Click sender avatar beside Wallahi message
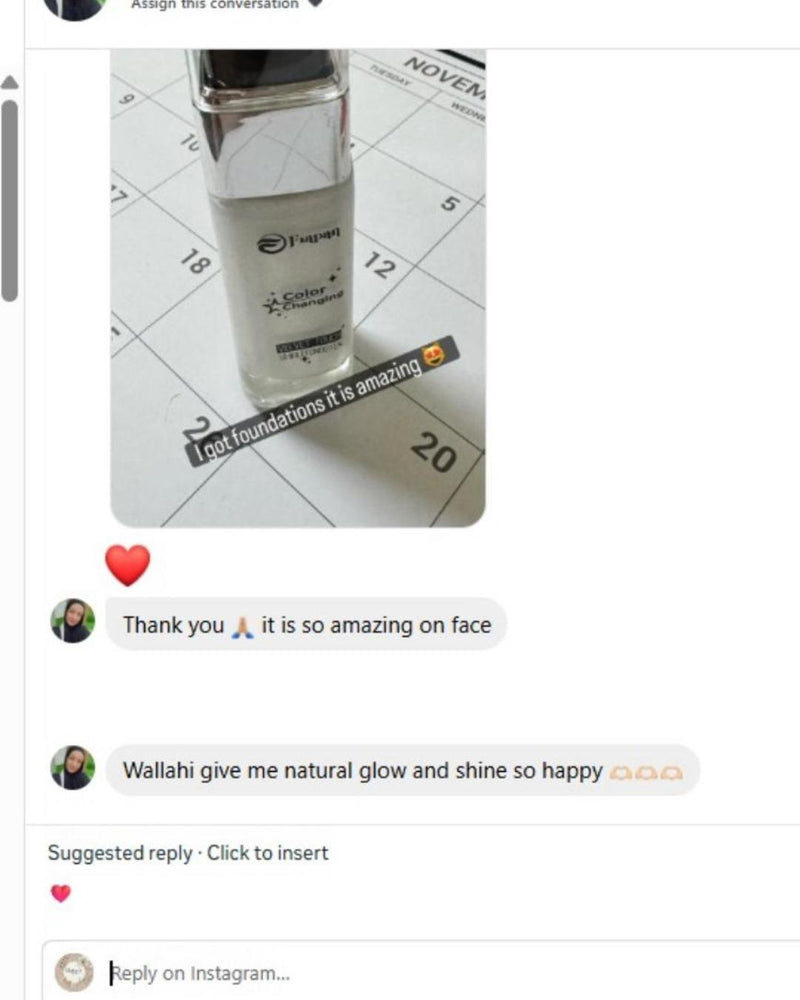Image resolution: width=800 pixels, height=1000 pixels. pos(73,767)
